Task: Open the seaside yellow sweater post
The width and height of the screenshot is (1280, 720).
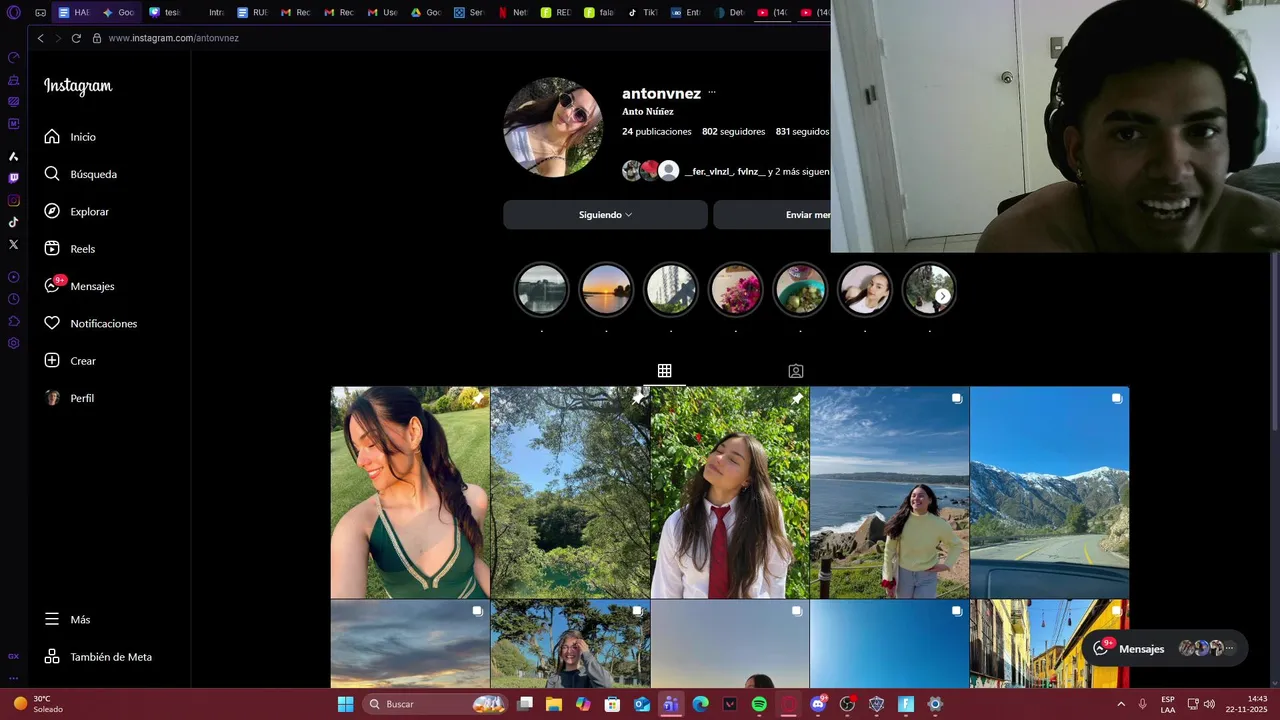Action: pos(889,492)
